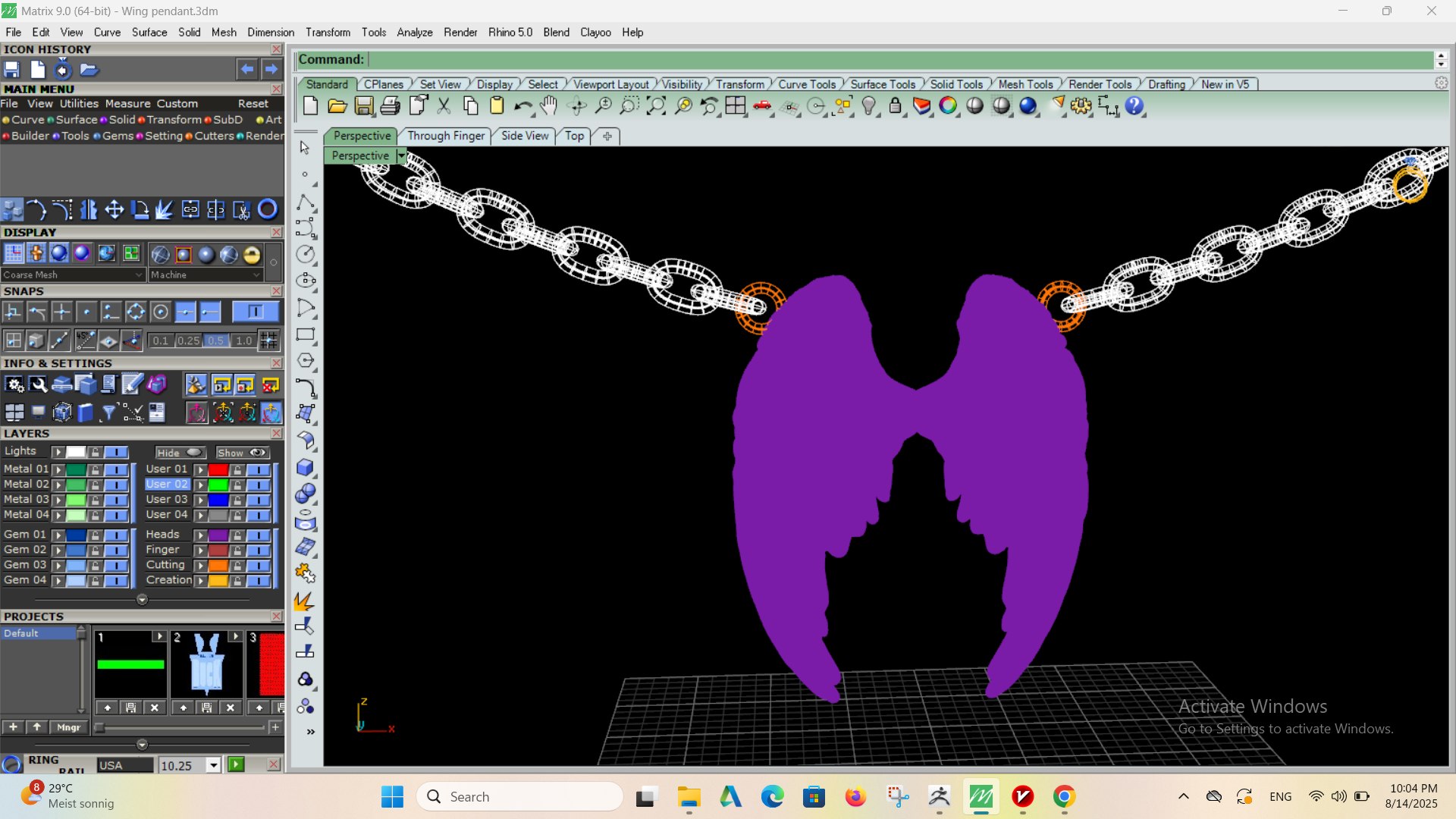Click Reset in the Main Menu

(x=253, y=104)
